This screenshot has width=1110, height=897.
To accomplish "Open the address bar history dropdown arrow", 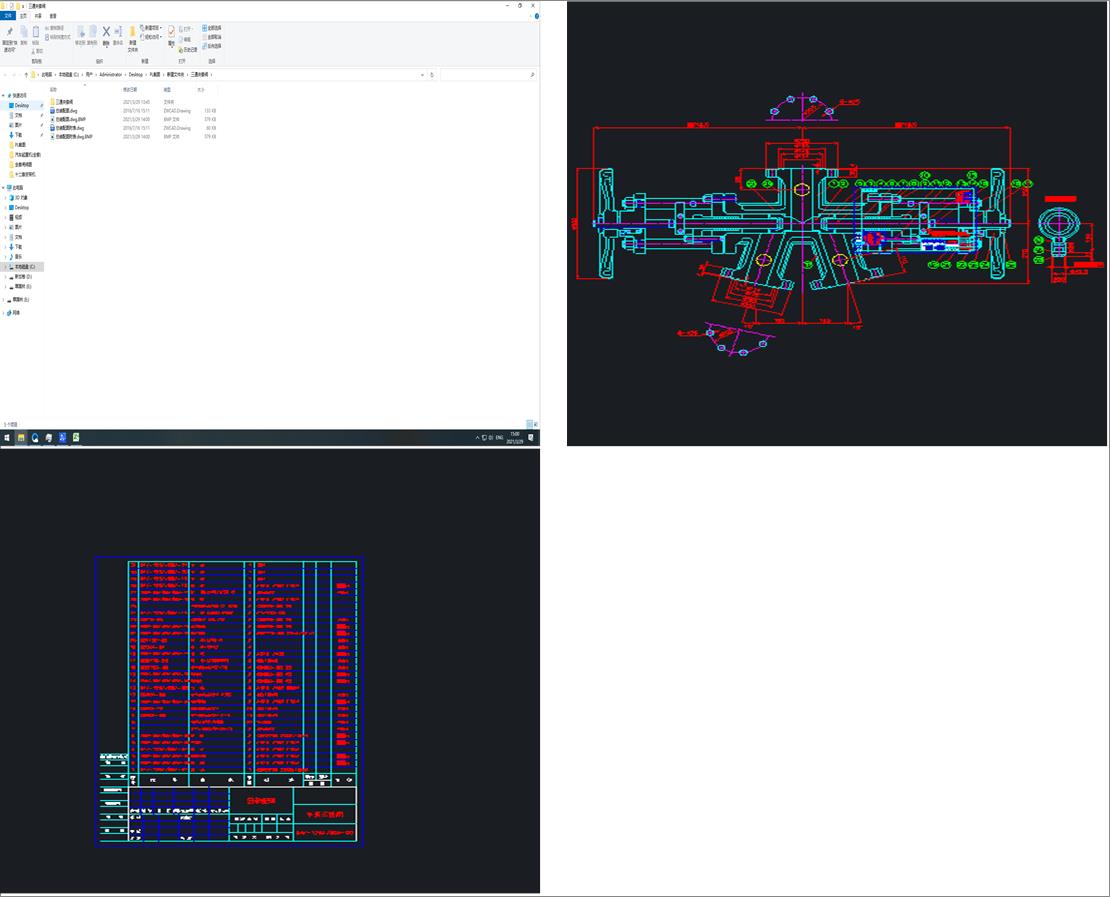I will pos(422,75).
